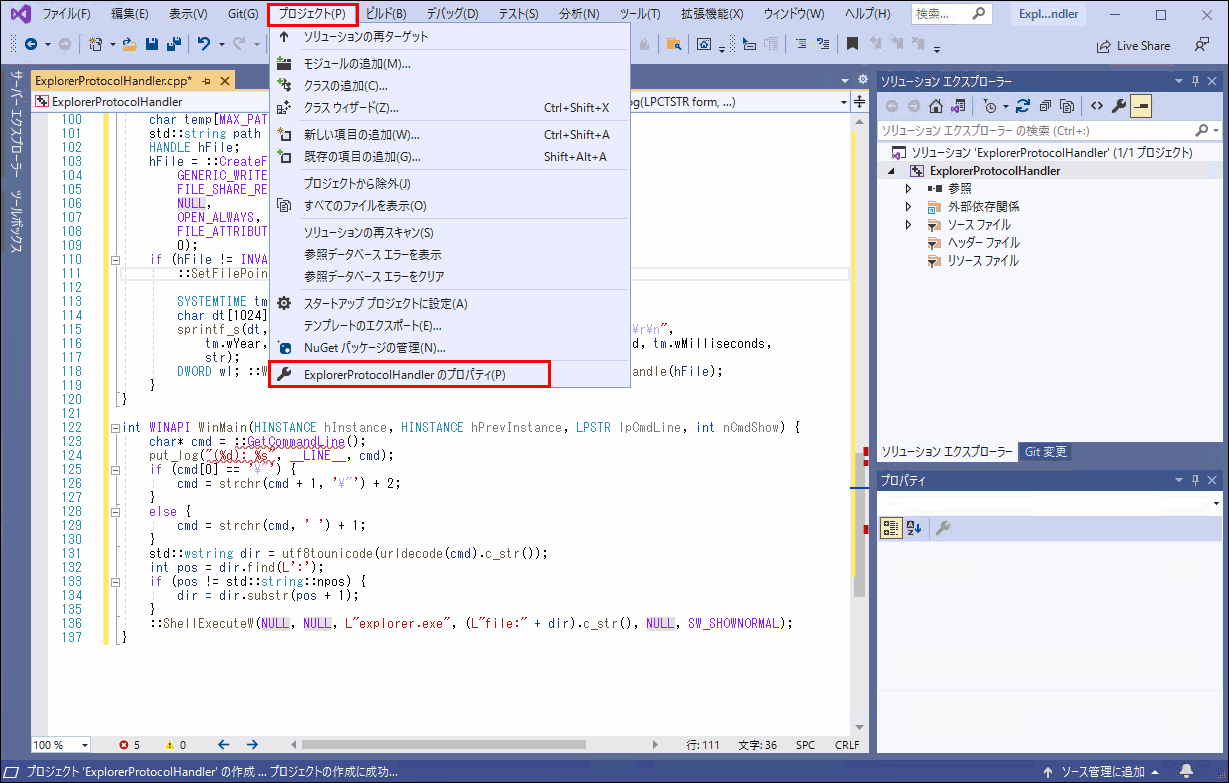Click the Home icon in Solution Explorer toolbar
The width and height of the screenshot is (1229, 783).
(935, 105)
